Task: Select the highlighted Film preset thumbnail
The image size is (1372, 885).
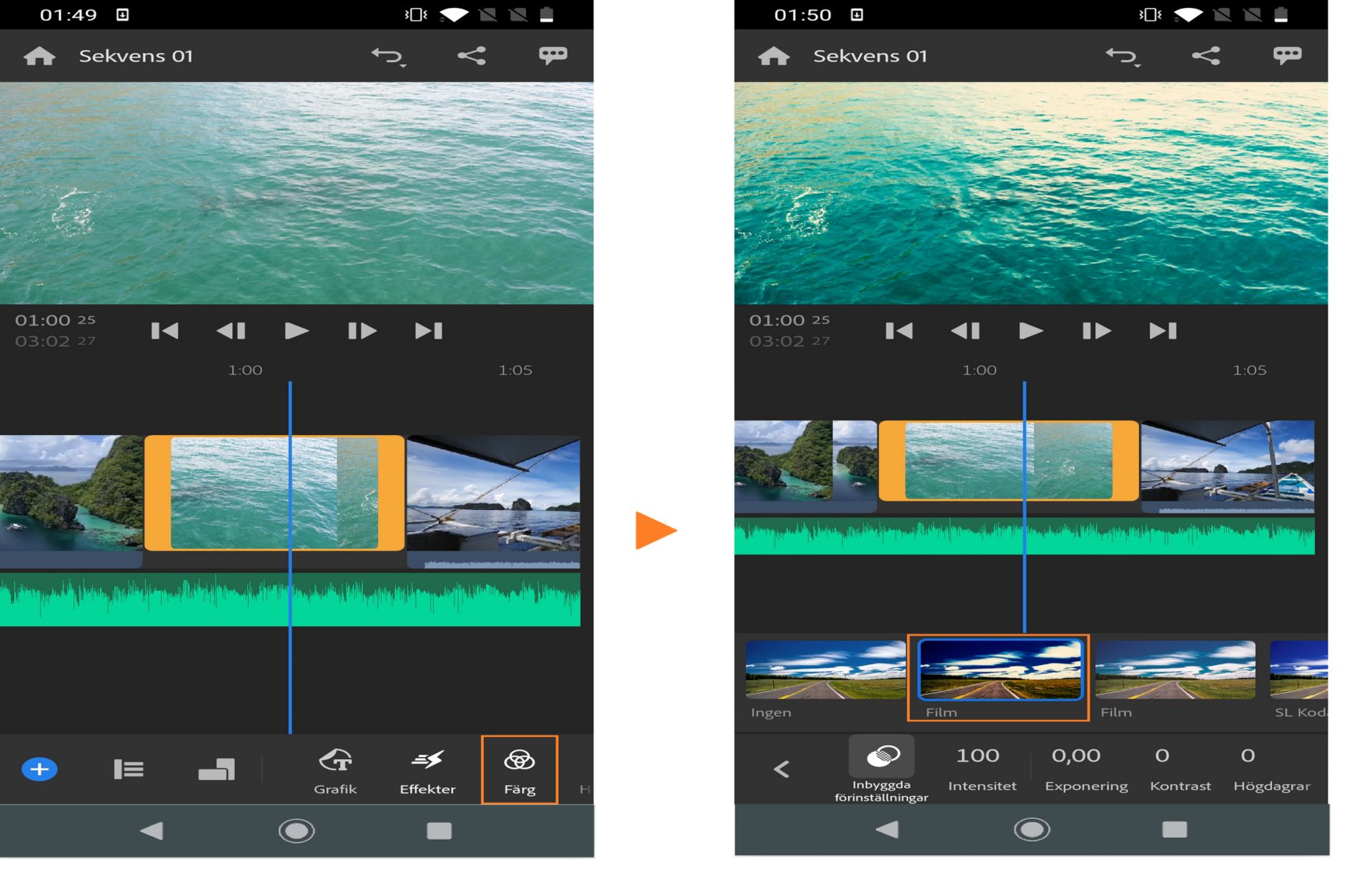Action: click(x=999, y=670)
